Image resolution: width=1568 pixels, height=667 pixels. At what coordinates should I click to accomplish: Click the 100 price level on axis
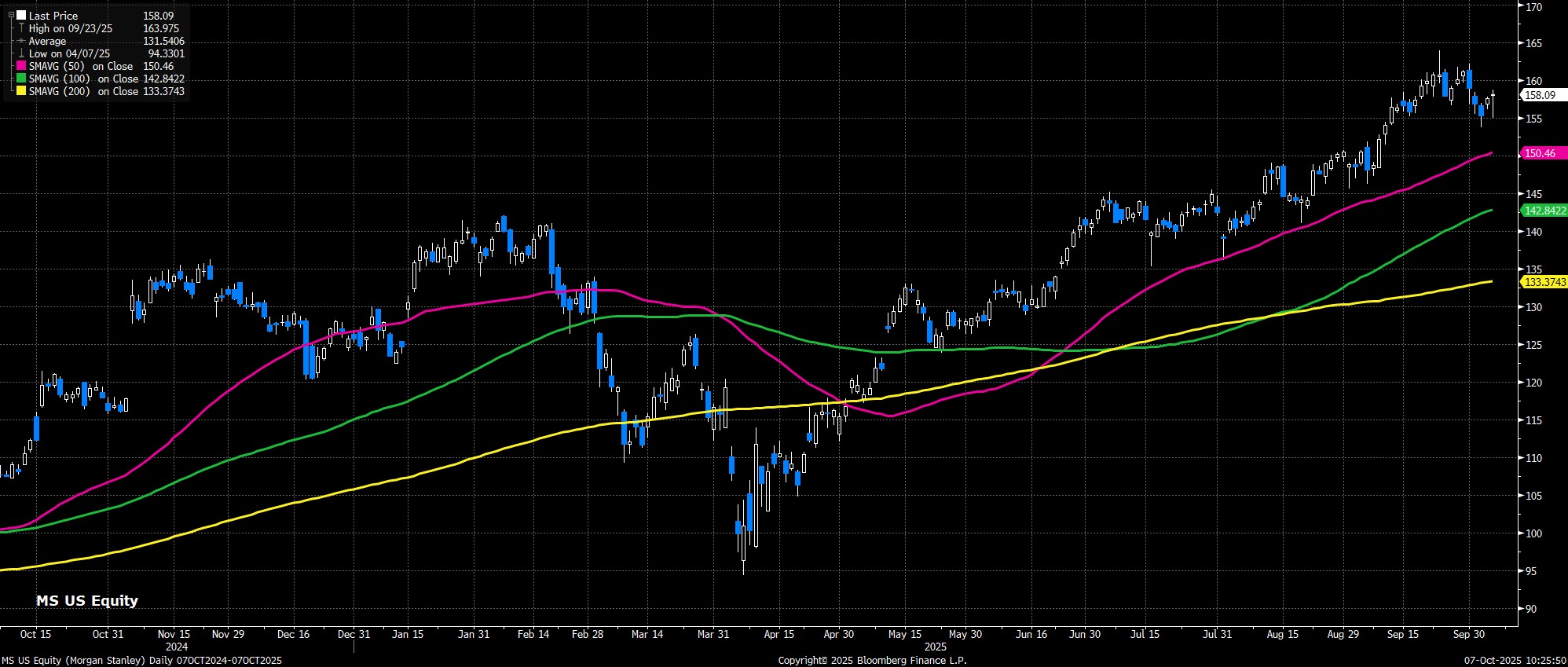point(1532,533)
